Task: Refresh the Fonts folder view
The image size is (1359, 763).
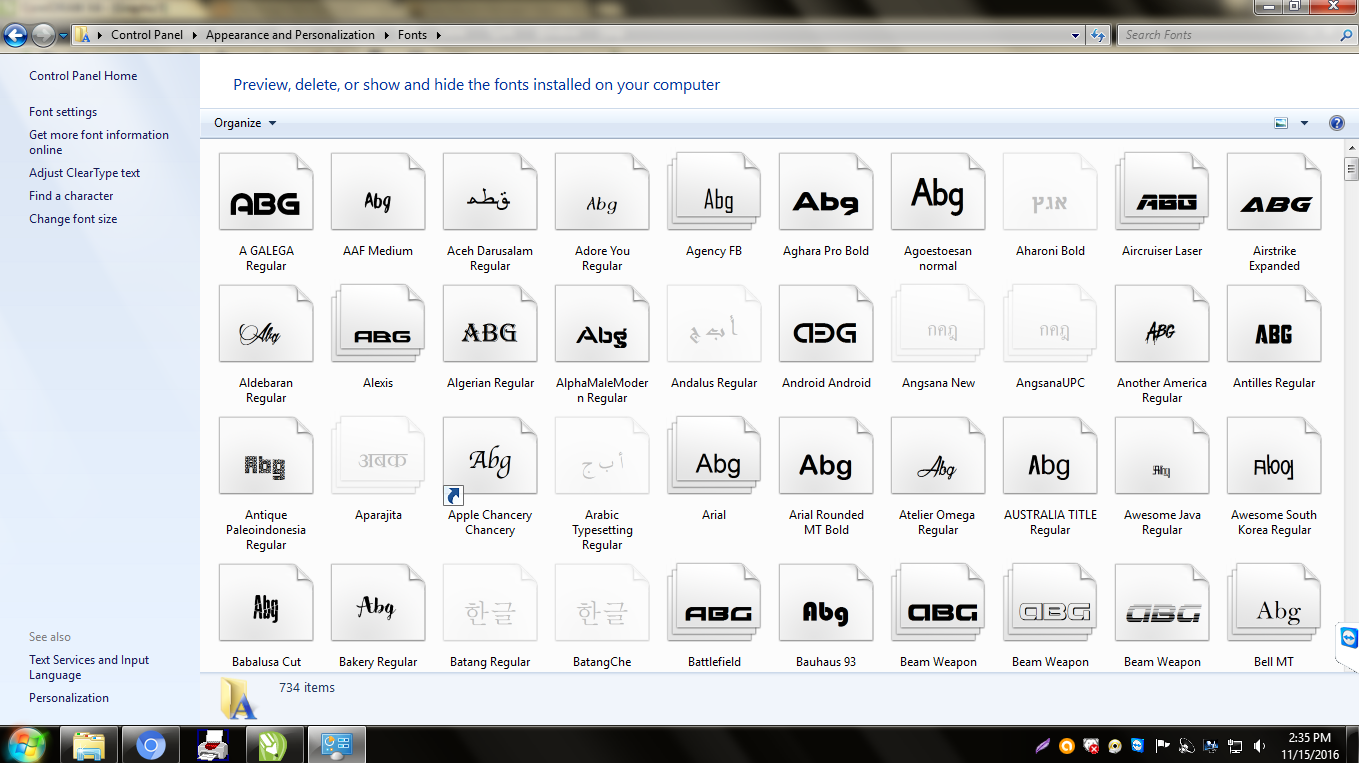Action: [x=1098, y=35]
